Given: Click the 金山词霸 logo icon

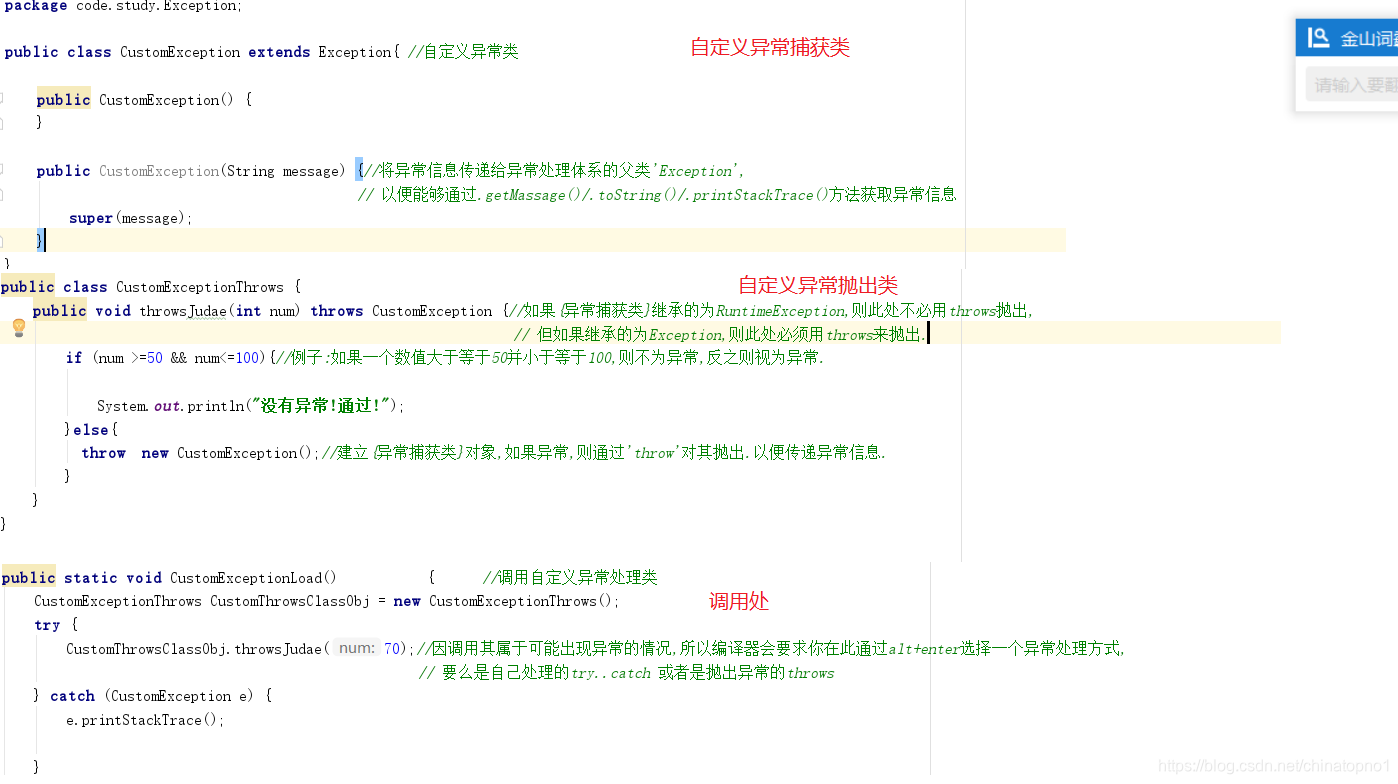Looking at the screenshot, I should pyautogui.click(x=1319, y=38).
